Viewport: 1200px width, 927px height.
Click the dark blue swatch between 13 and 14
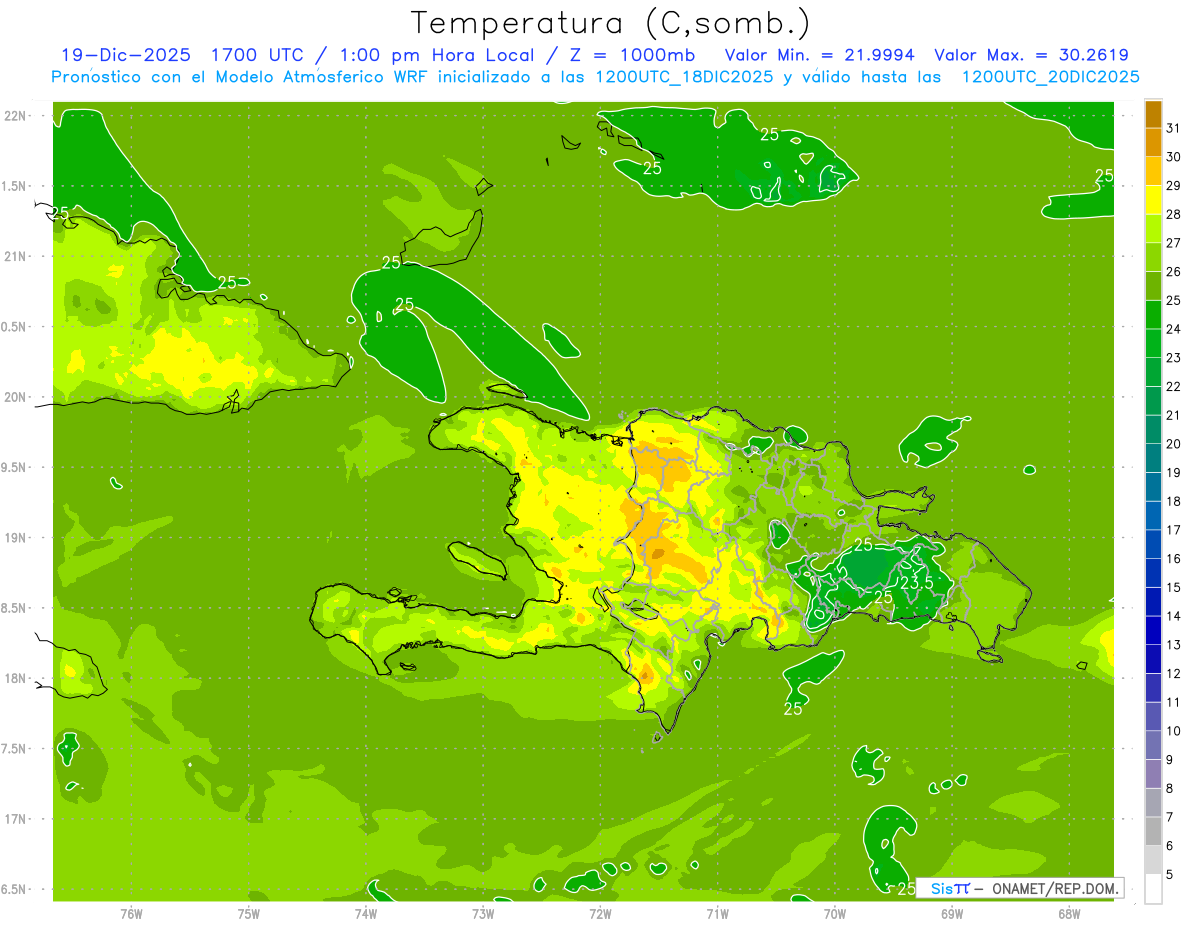[1153, 631]
